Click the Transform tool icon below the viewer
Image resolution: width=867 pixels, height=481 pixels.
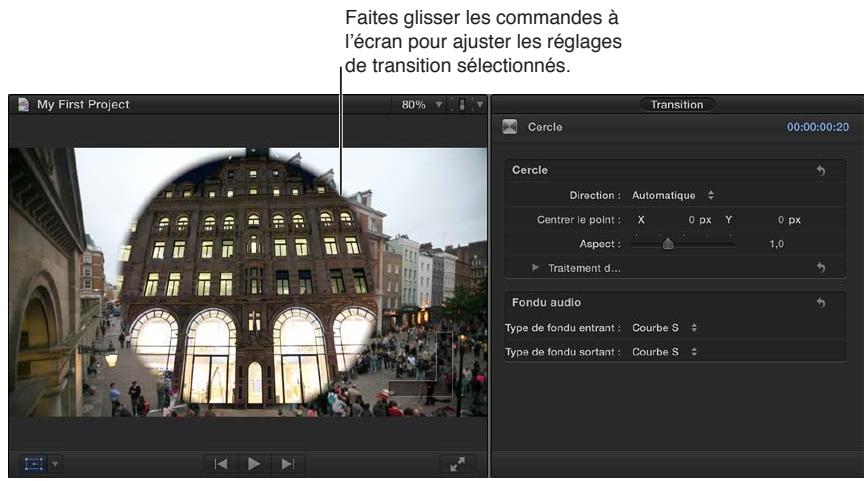point(34,463)
